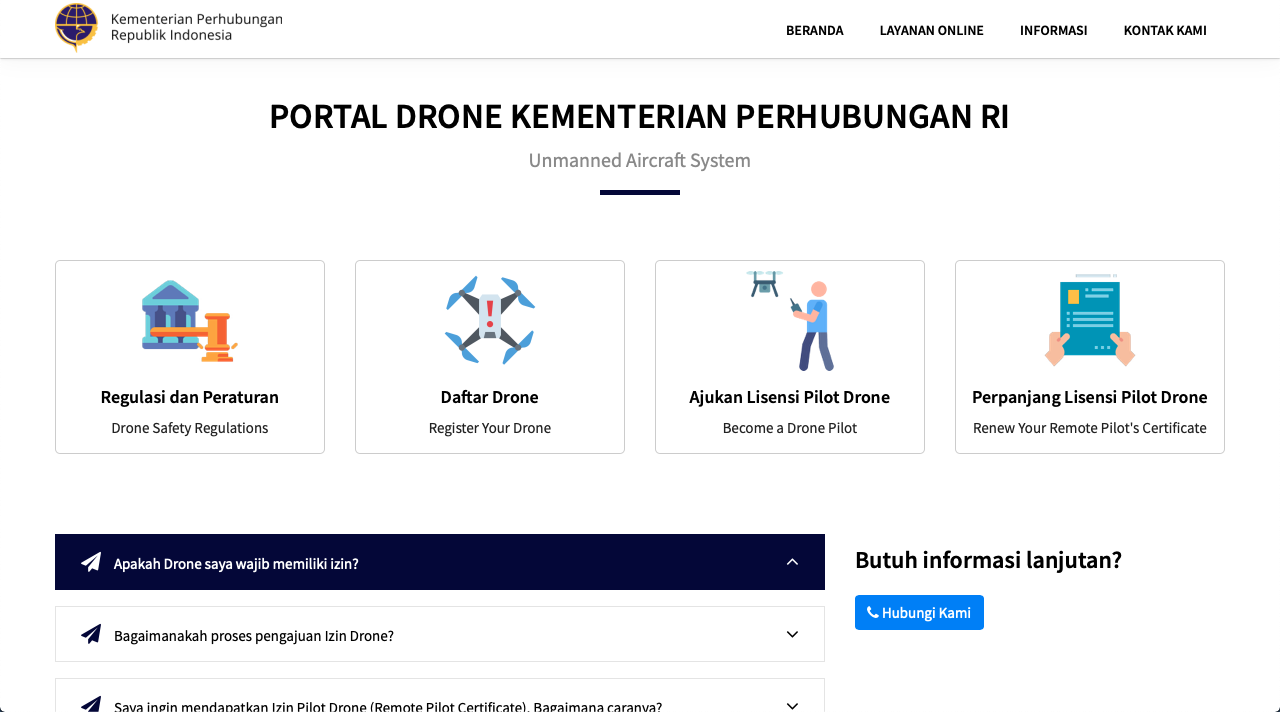The width and height of the screenshot is (1280, 712).
Task: Open Bagaimanakah proses pengajuan Izin Drone accordion
Action: tap(440, 634)
